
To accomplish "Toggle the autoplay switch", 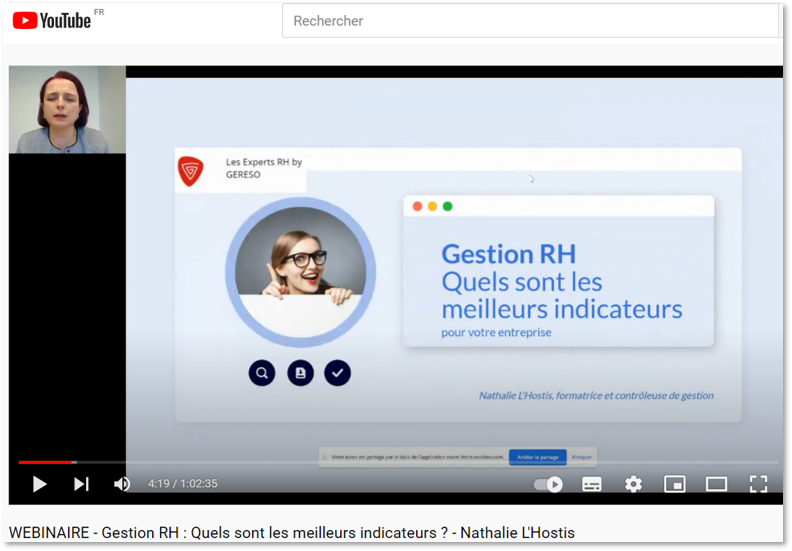I will coord(548,484).
